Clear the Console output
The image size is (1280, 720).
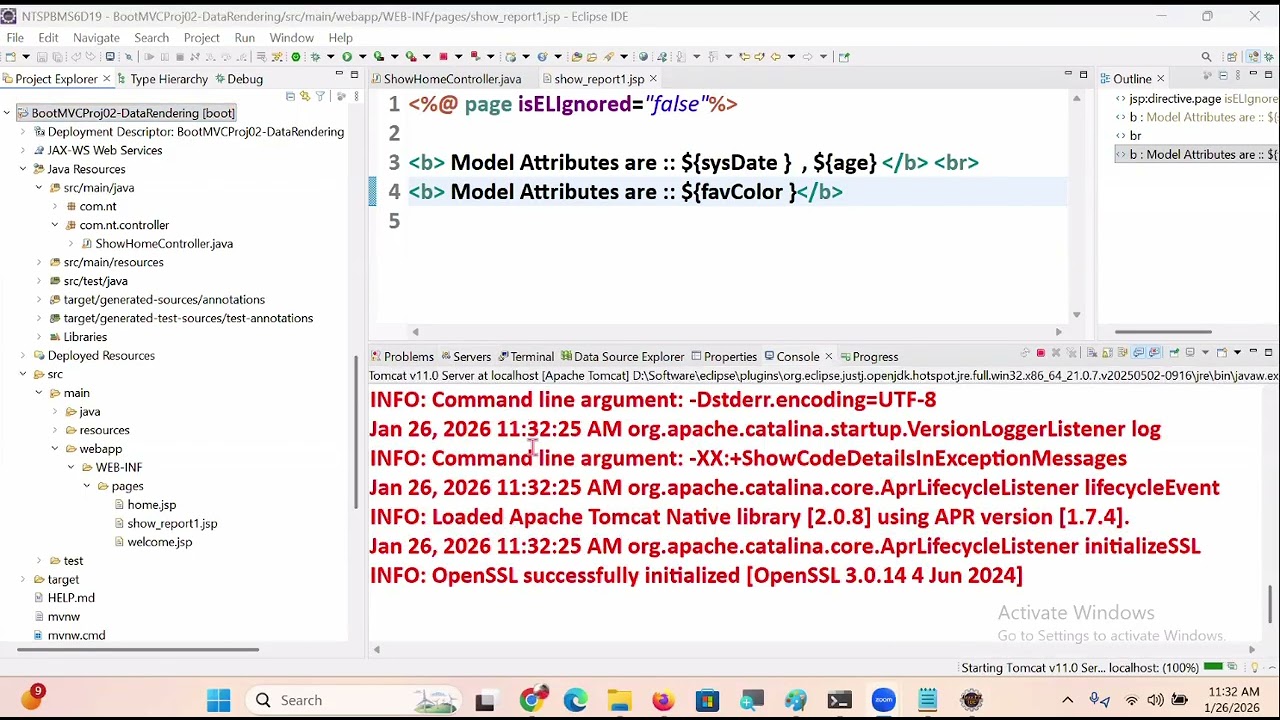[1092, 353]
